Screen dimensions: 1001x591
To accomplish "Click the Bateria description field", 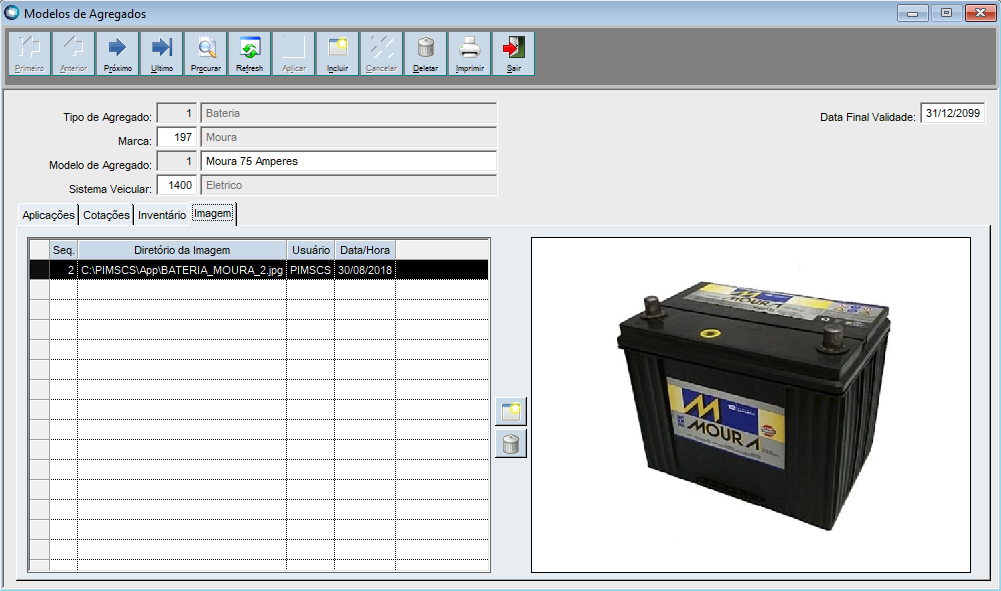I will click(349, 114).
